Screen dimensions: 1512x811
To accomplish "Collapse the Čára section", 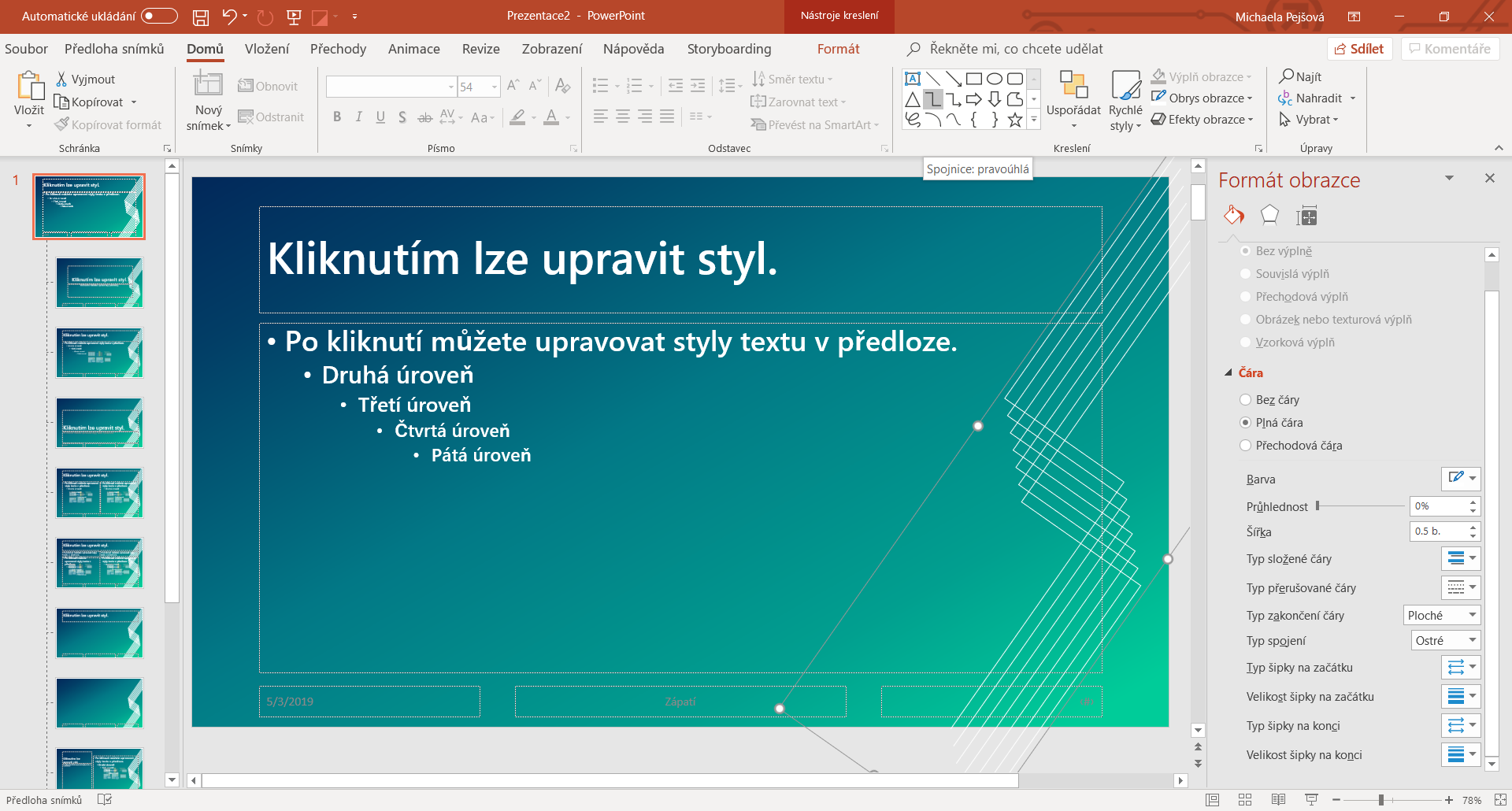I will (1228, 373).
